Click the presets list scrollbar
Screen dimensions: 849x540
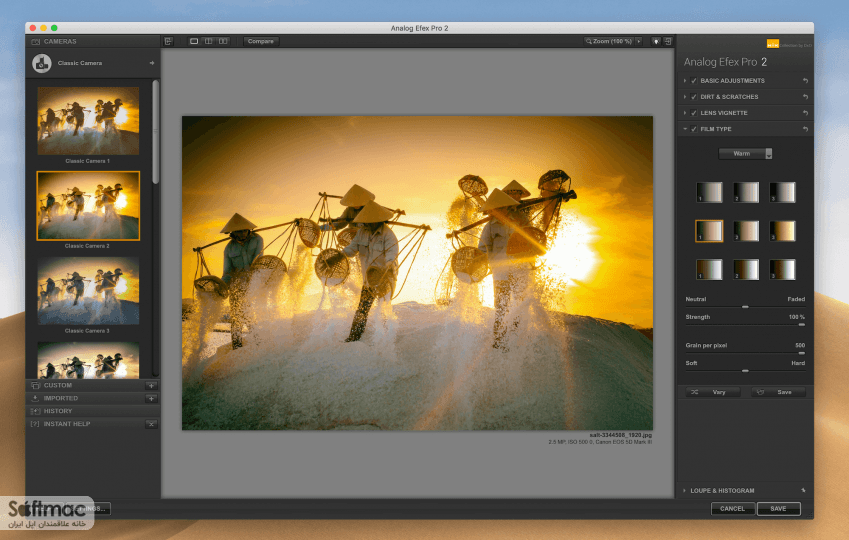156,132
